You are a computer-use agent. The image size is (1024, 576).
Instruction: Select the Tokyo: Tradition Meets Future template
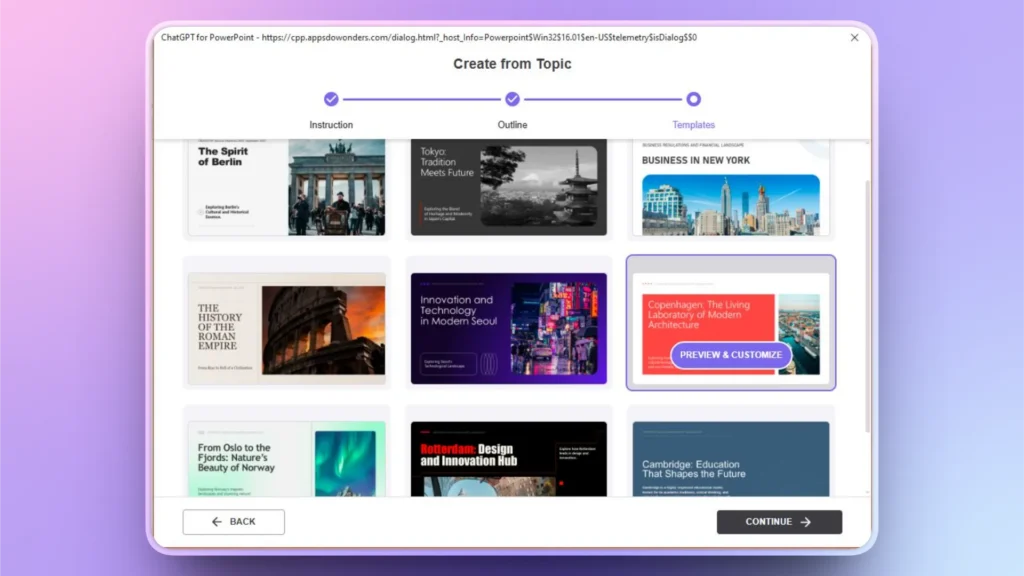tap(508, 185)
